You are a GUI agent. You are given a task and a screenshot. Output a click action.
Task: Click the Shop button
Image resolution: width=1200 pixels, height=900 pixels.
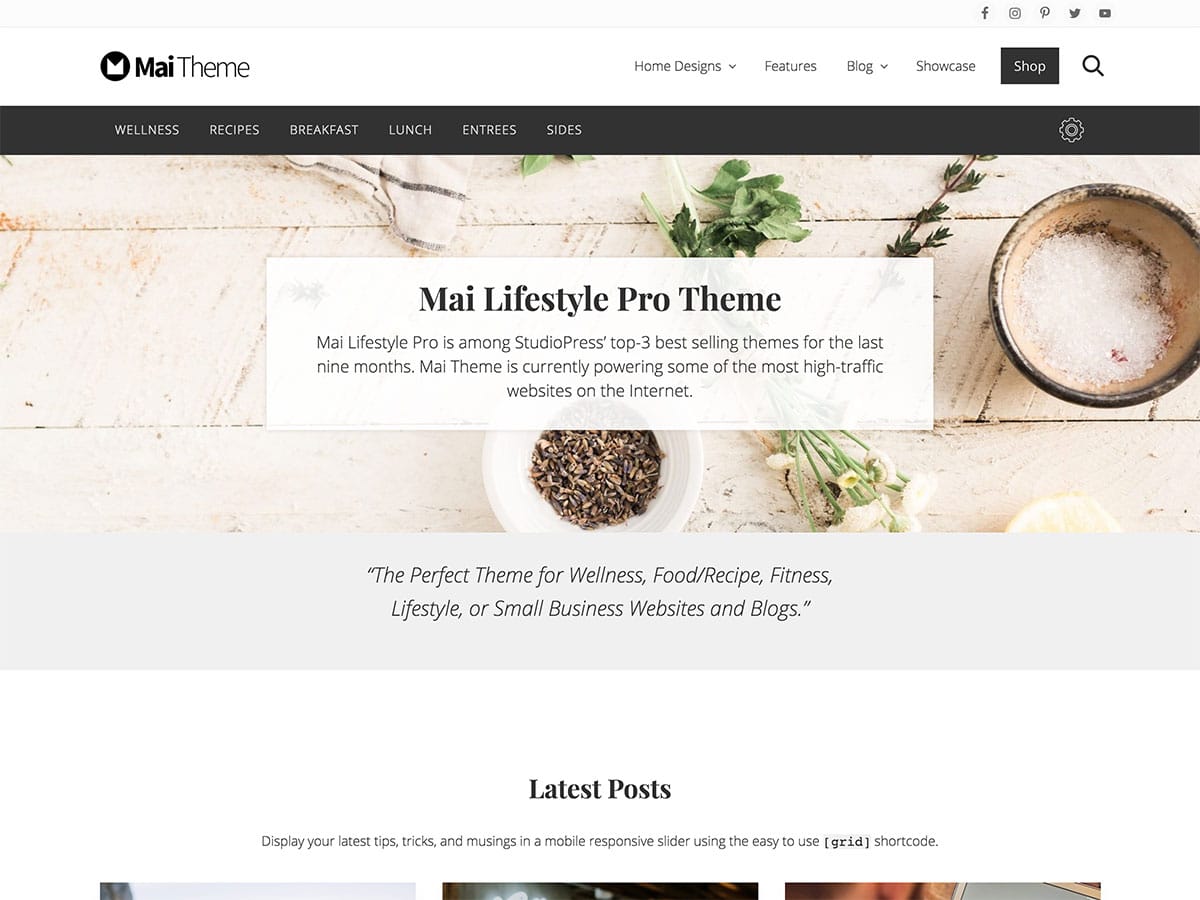[x=1029, y=66]
